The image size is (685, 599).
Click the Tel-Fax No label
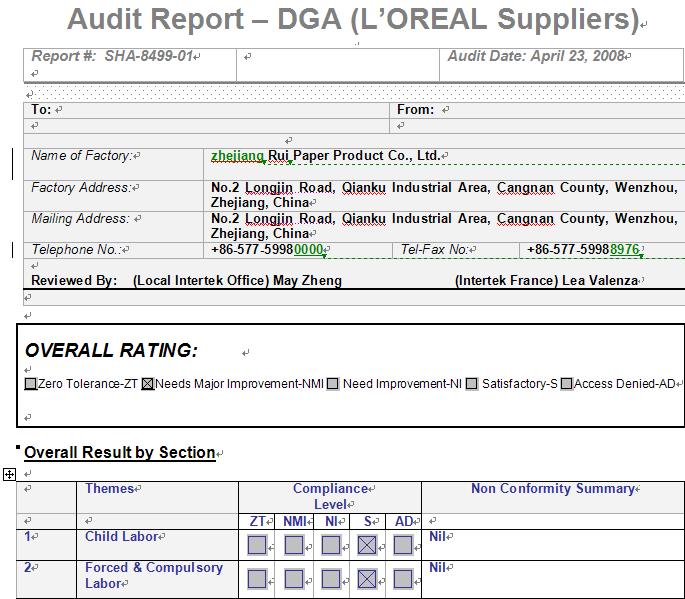[x=434, y=249]
